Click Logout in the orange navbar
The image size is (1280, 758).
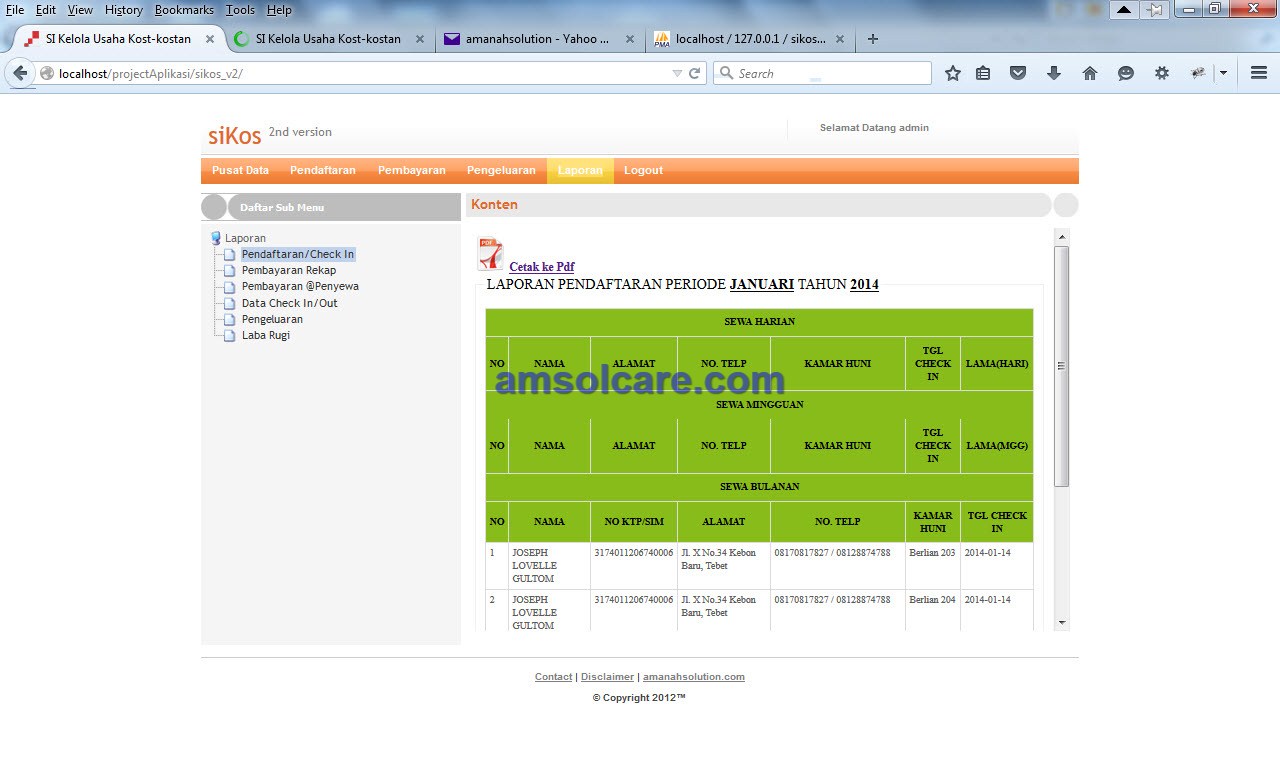pyautogui.click(x=643, y=170)
